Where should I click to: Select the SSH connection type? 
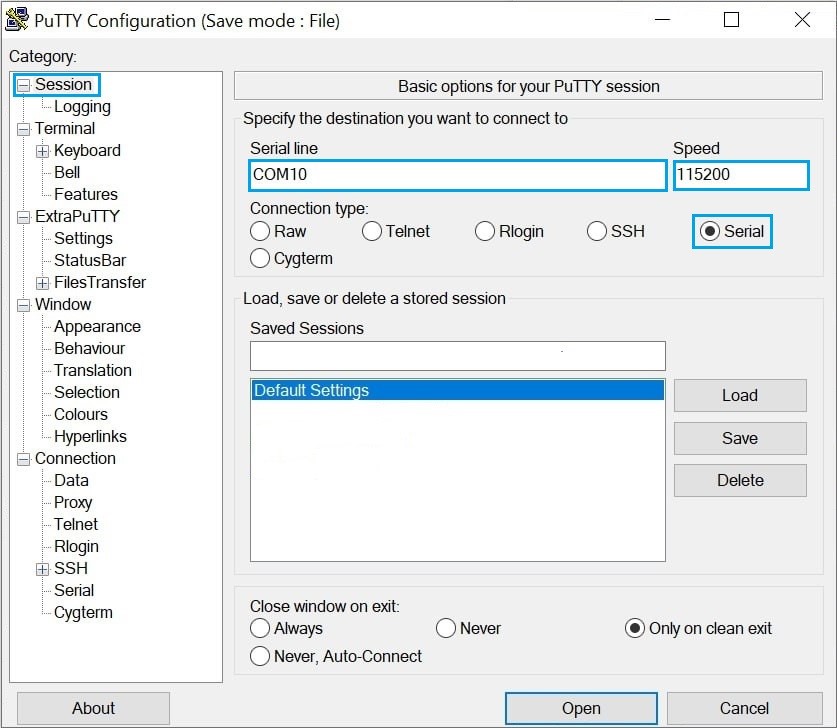[x=616, y=231]
